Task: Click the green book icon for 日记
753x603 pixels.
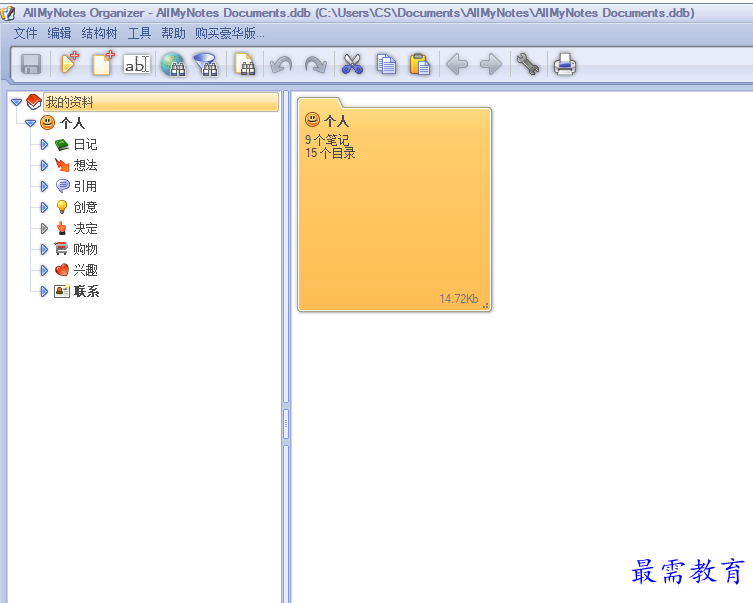Action: click(61, 144)
